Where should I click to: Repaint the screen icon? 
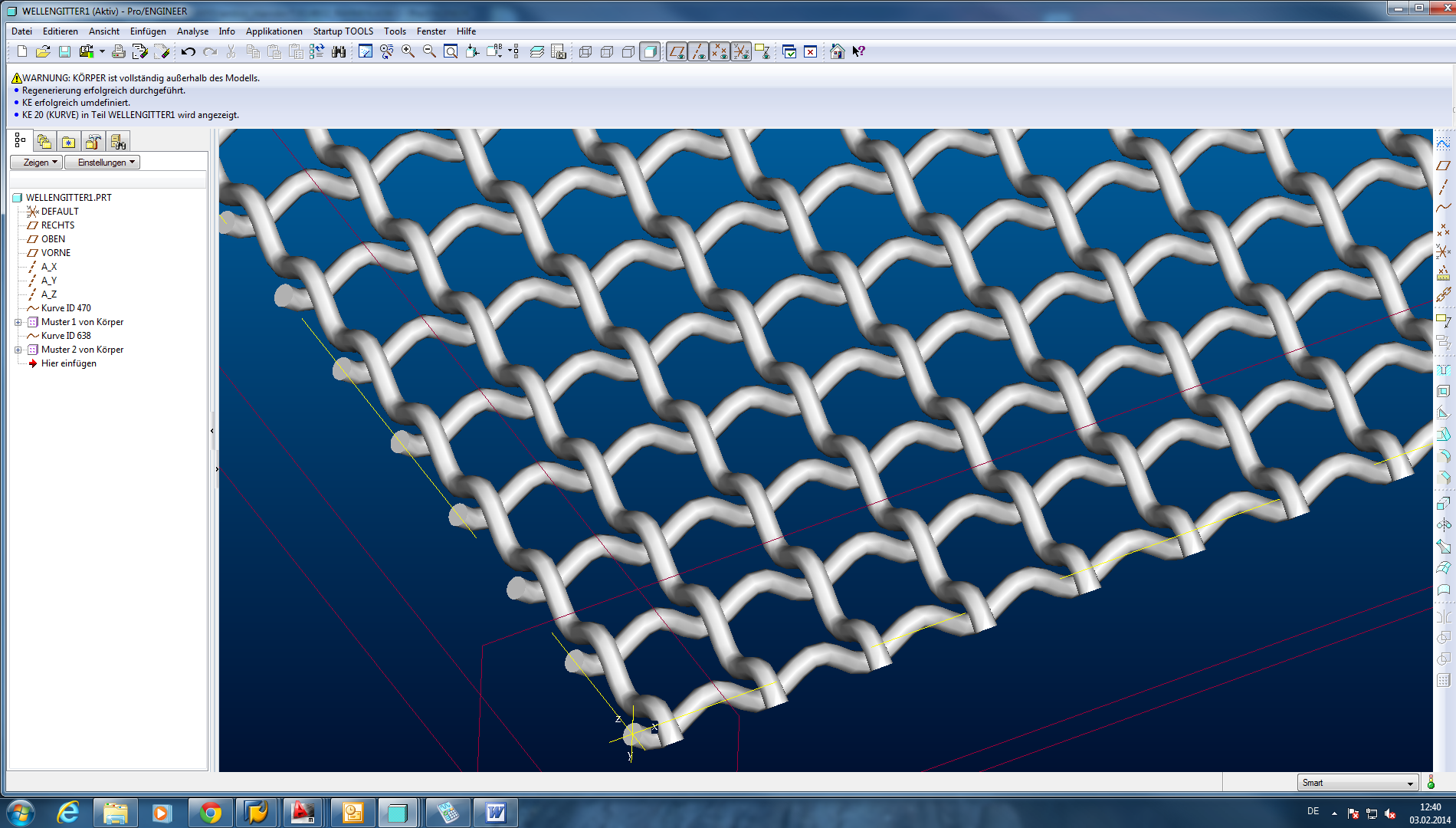(x=366, y=51)
